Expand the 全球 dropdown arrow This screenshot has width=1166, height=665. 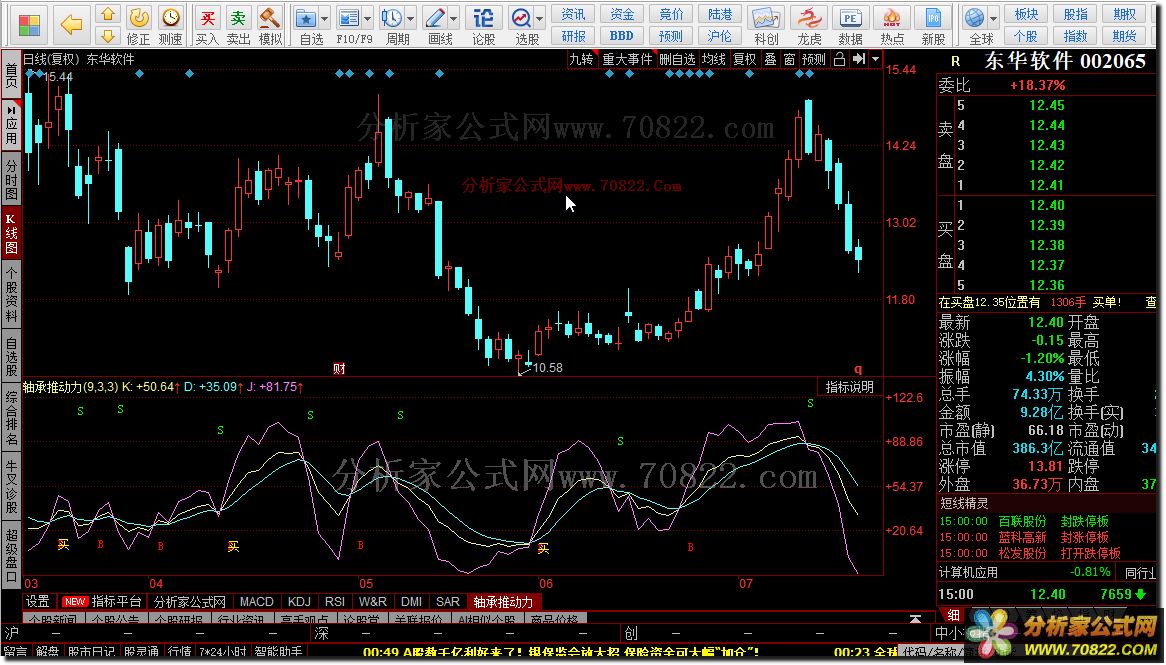click(x=993, y=19)
